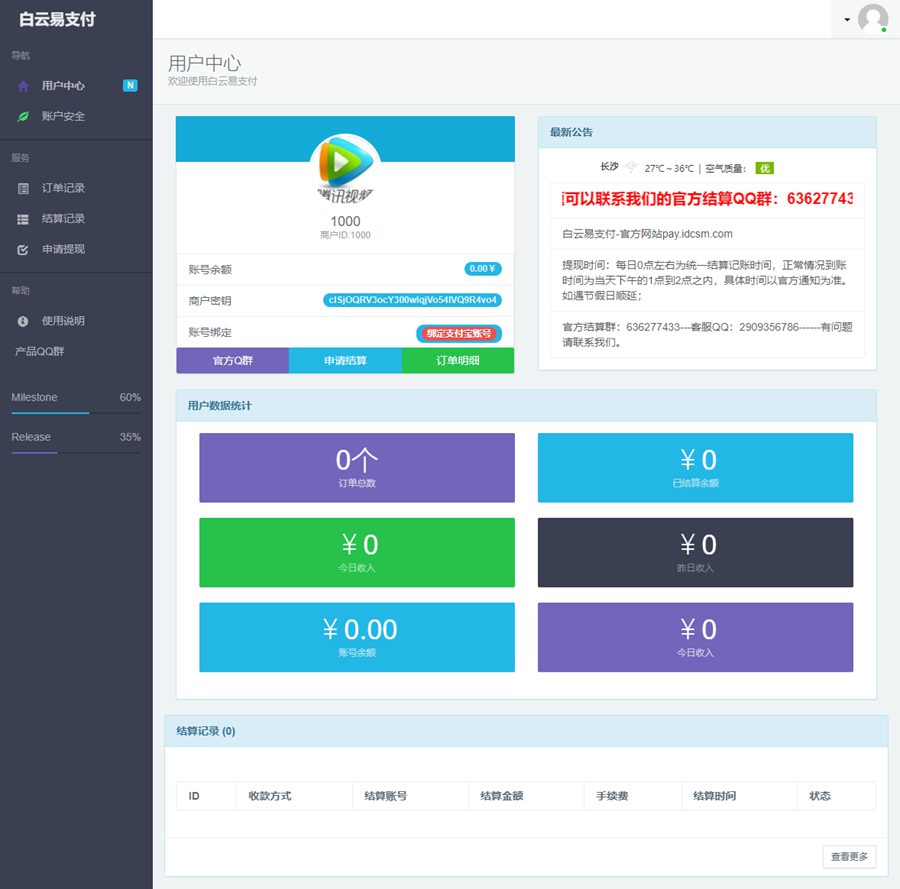
Task: Click the blue 已结算余额 stat card
Action: coord(695,468)
